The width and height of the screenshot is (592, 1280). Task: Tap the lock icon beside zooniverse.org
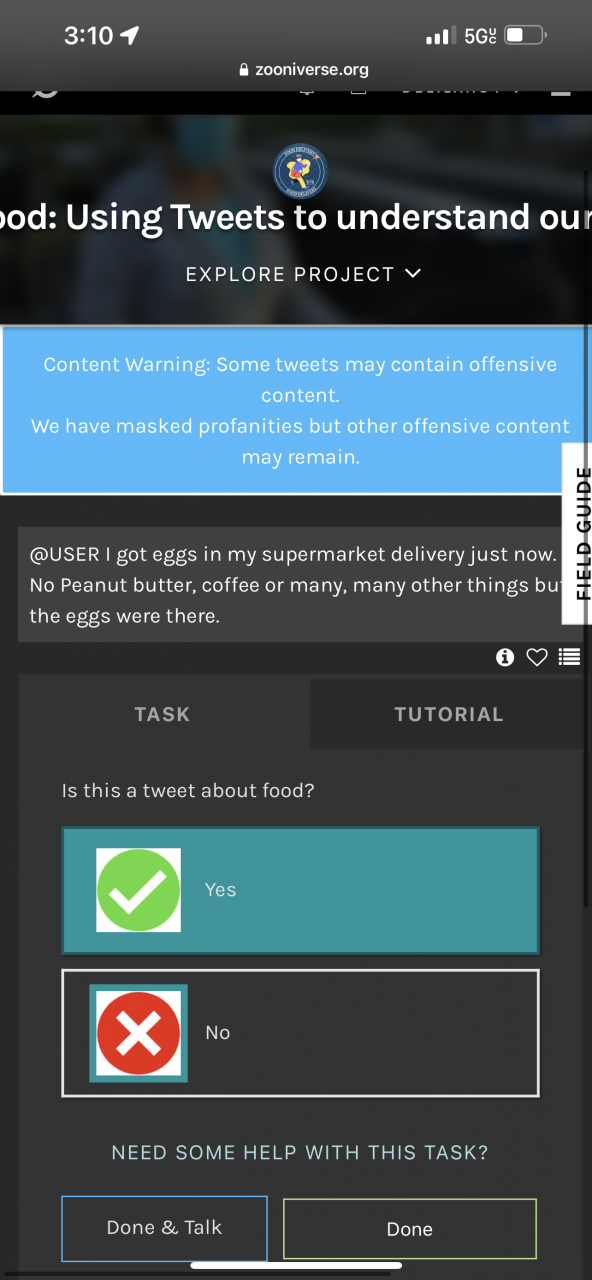(241, 70)
